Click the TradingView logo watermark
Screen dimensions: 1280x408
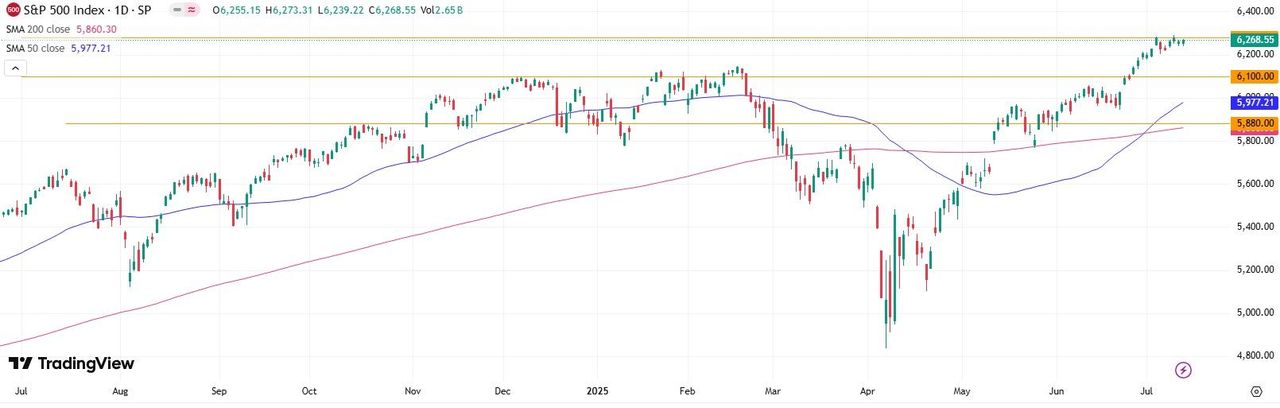pyautogui.click(x=71, y=364)
